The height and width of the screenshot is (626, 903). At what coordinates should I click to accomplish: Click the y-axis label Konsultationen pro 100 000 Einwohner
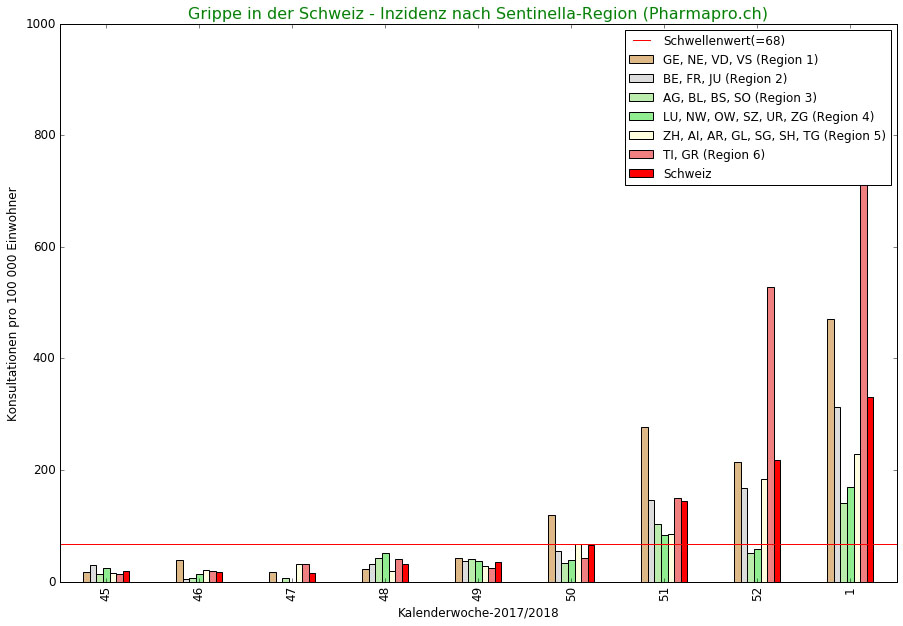pyautogui.click(x=13, y=304)
